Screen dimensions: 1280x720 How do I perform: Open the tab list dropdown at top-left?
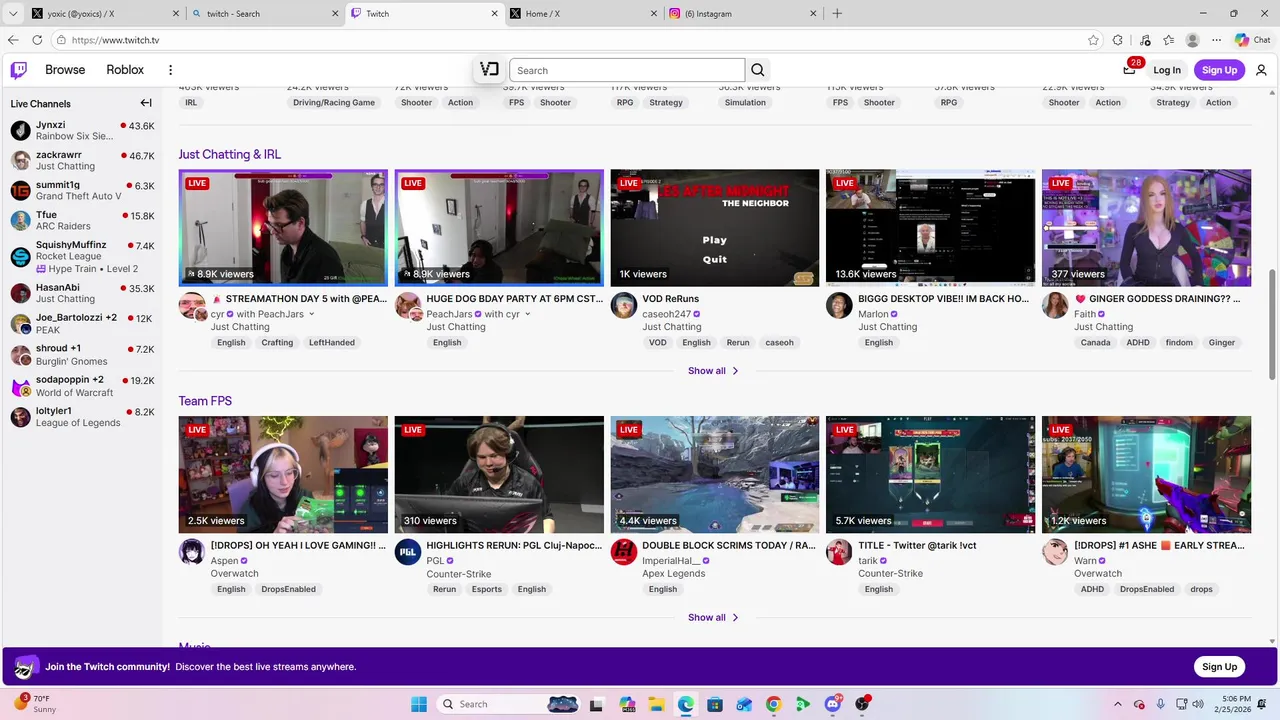(x=13, y=13)
